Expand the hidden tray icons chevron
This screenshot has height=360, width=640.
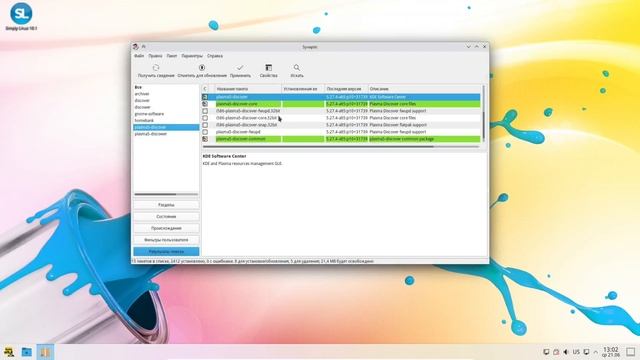tap(596, 352)
